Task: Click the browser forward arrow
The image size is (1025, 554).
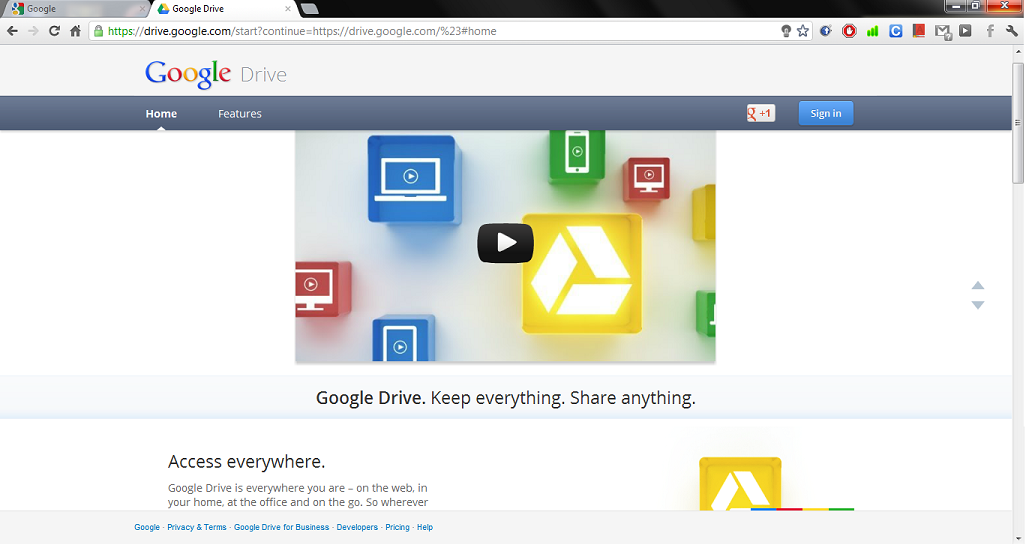Action: pos(33,31)
